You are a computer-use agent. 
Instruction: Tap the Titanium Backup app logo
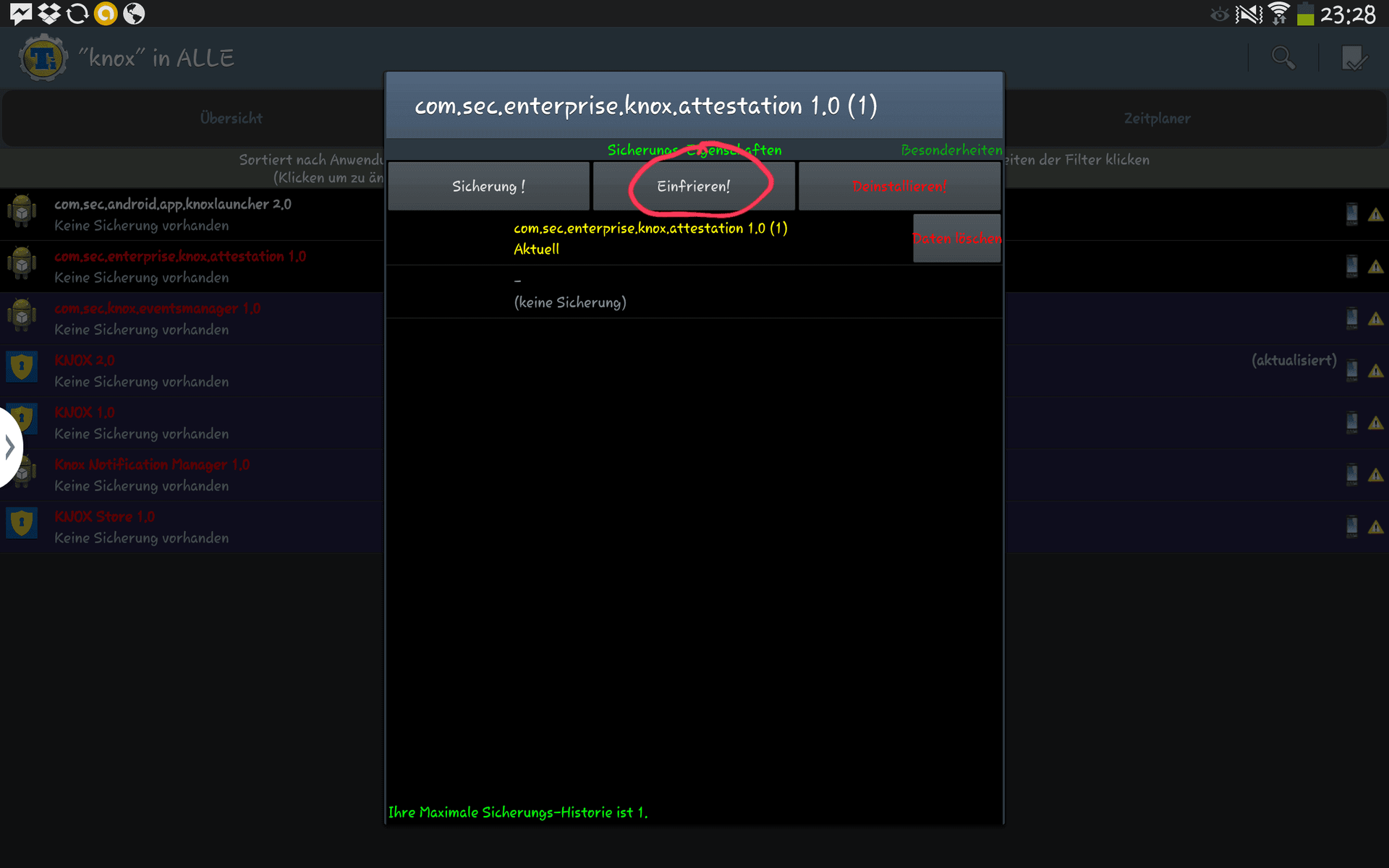coord(43,58)
